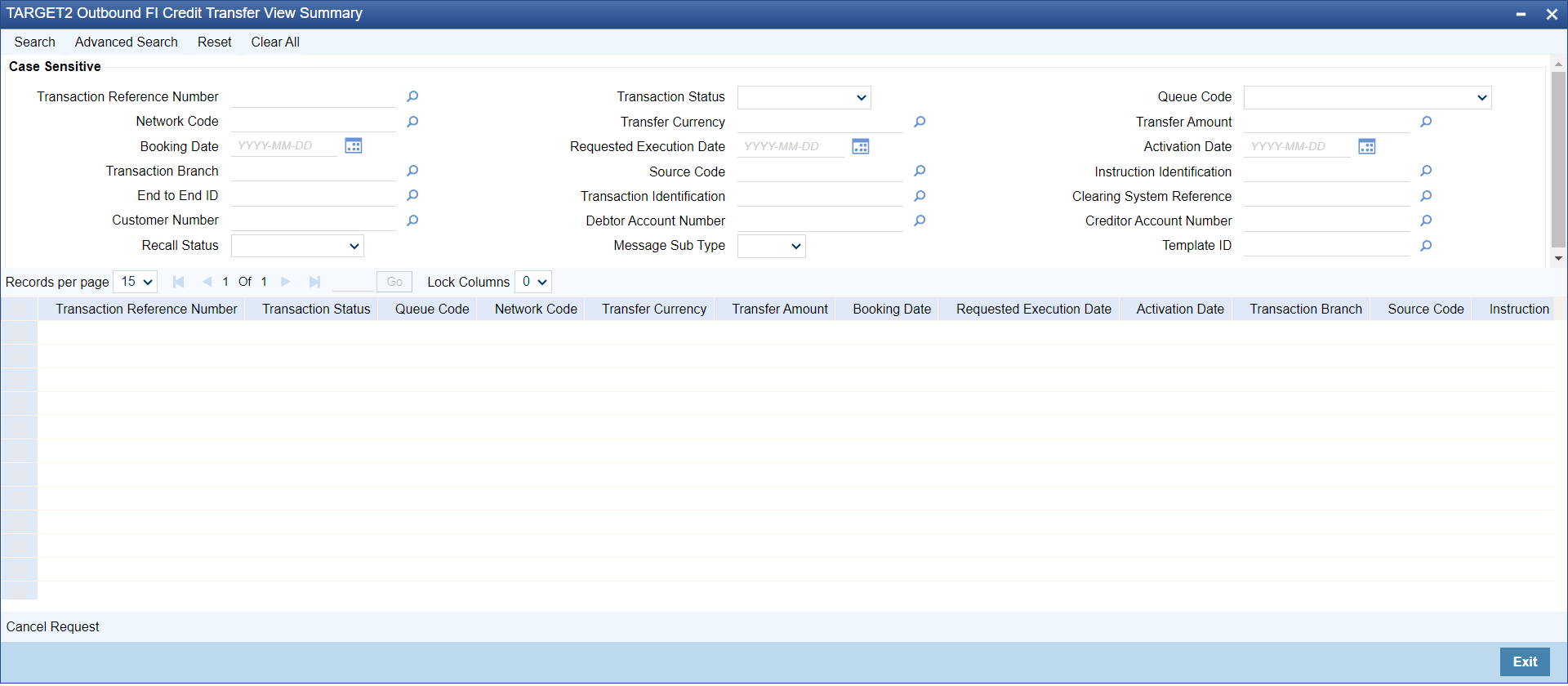Click the Transfer Amount column header
This screenshot has height=686, width=1568.
780,310
